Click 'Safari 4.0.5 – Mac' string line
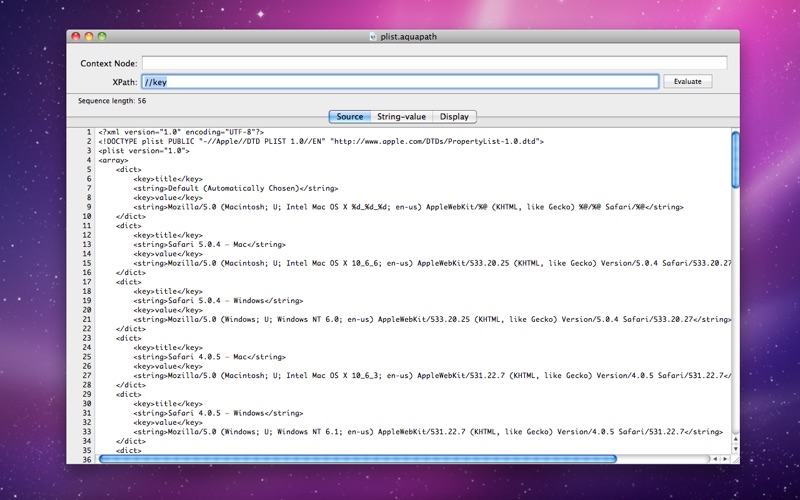Image resolution: width=800 pixels, height=500 pixels. click(210, 357)
